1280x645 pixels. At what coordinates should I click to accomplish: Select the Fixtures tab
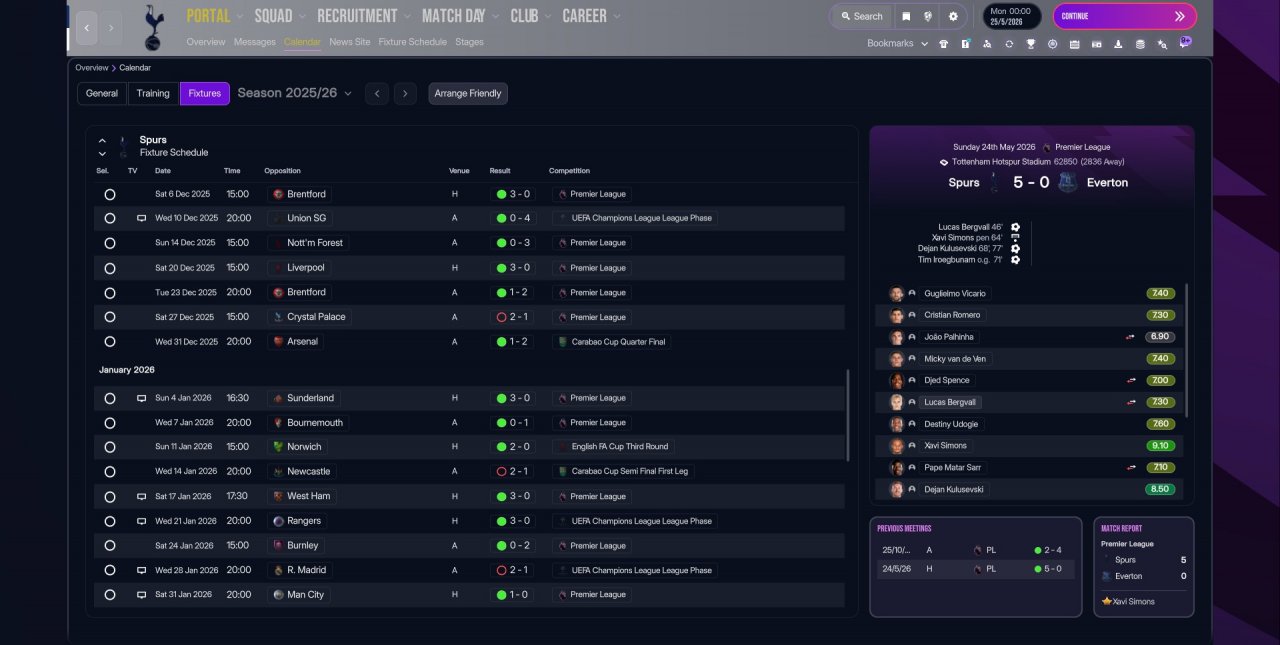[205, 94]
